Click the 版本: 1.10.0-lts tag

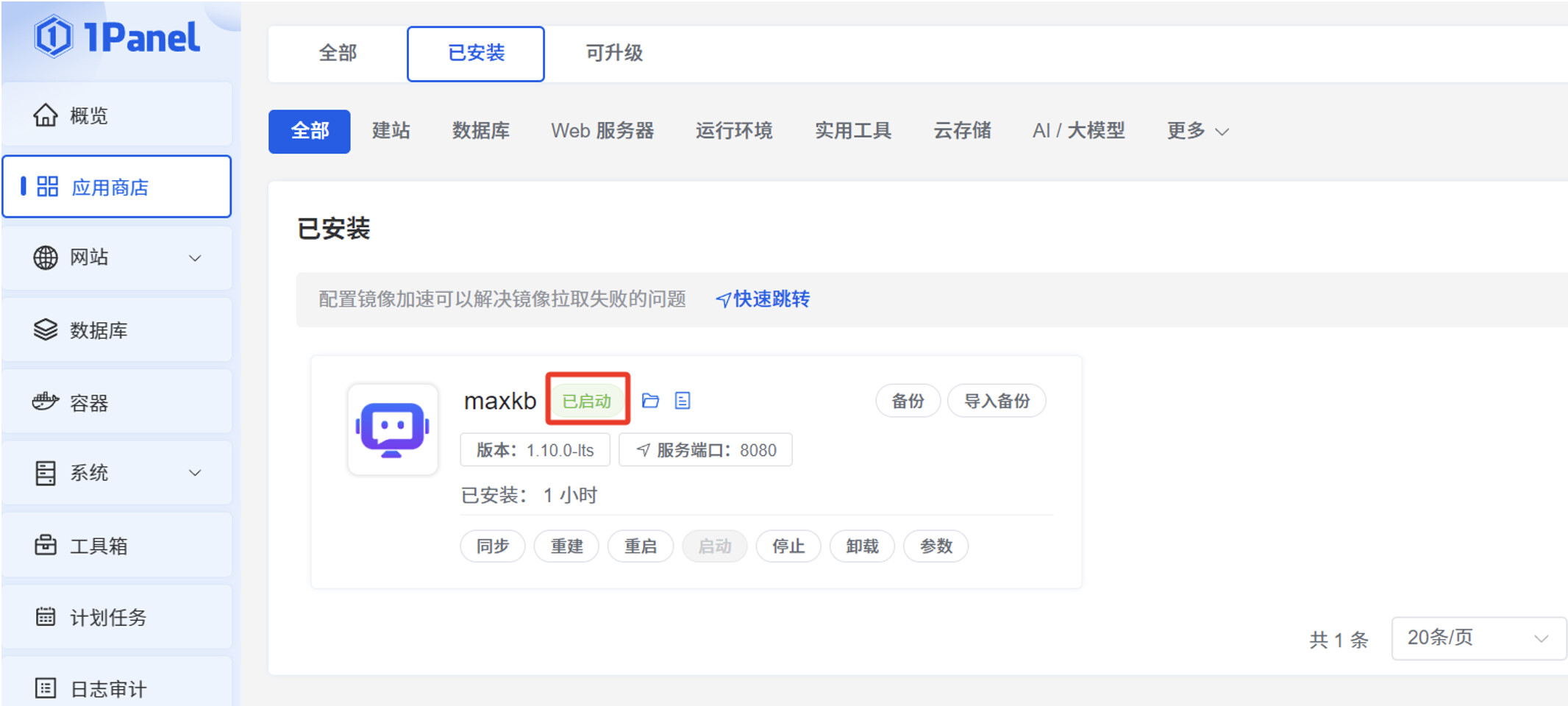pyautogui.click(x=535, y=450)
